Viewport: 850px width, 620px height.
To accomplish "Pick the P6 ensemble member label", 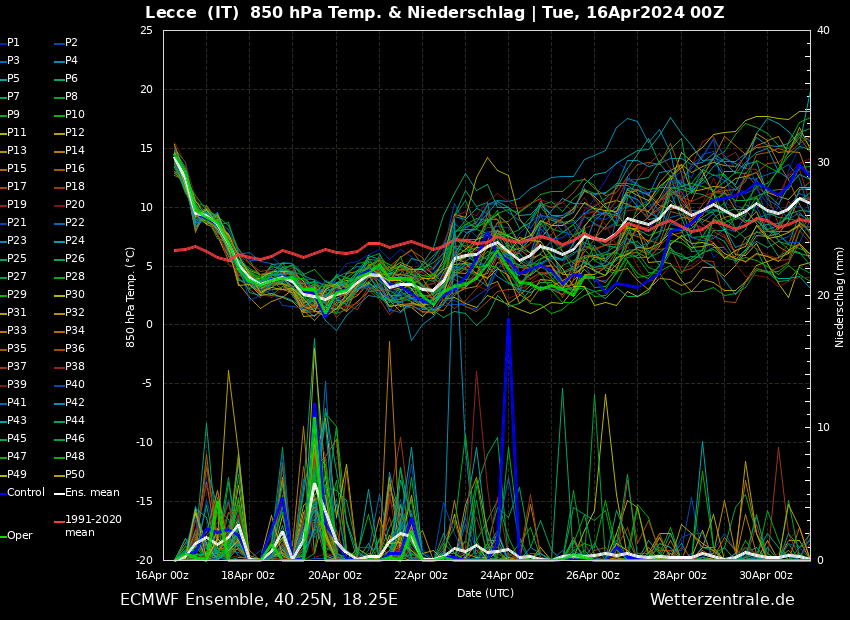I will [x=66, y=78].
